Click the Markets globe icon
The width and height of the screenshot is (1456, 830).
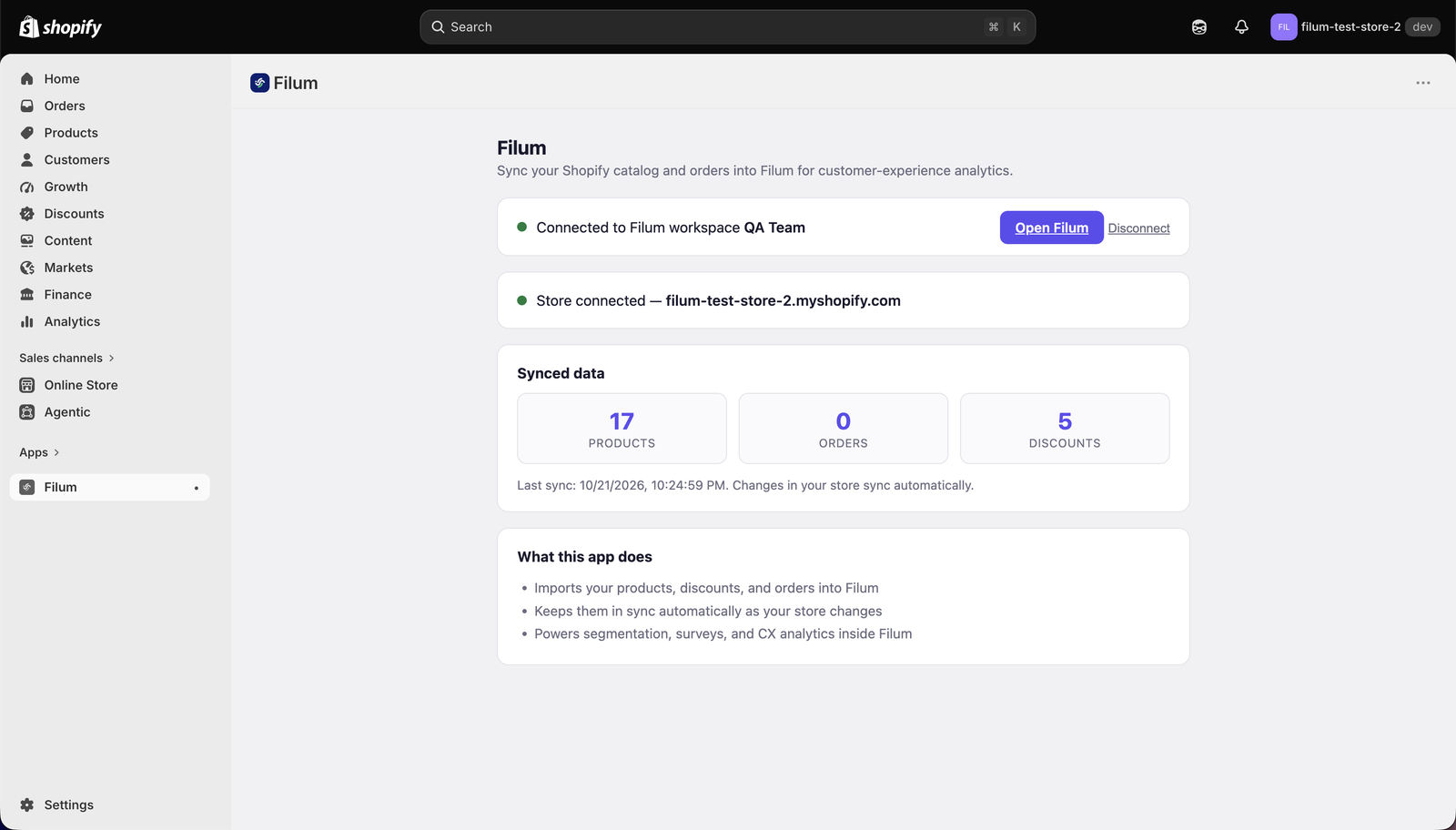click(27, 268)
